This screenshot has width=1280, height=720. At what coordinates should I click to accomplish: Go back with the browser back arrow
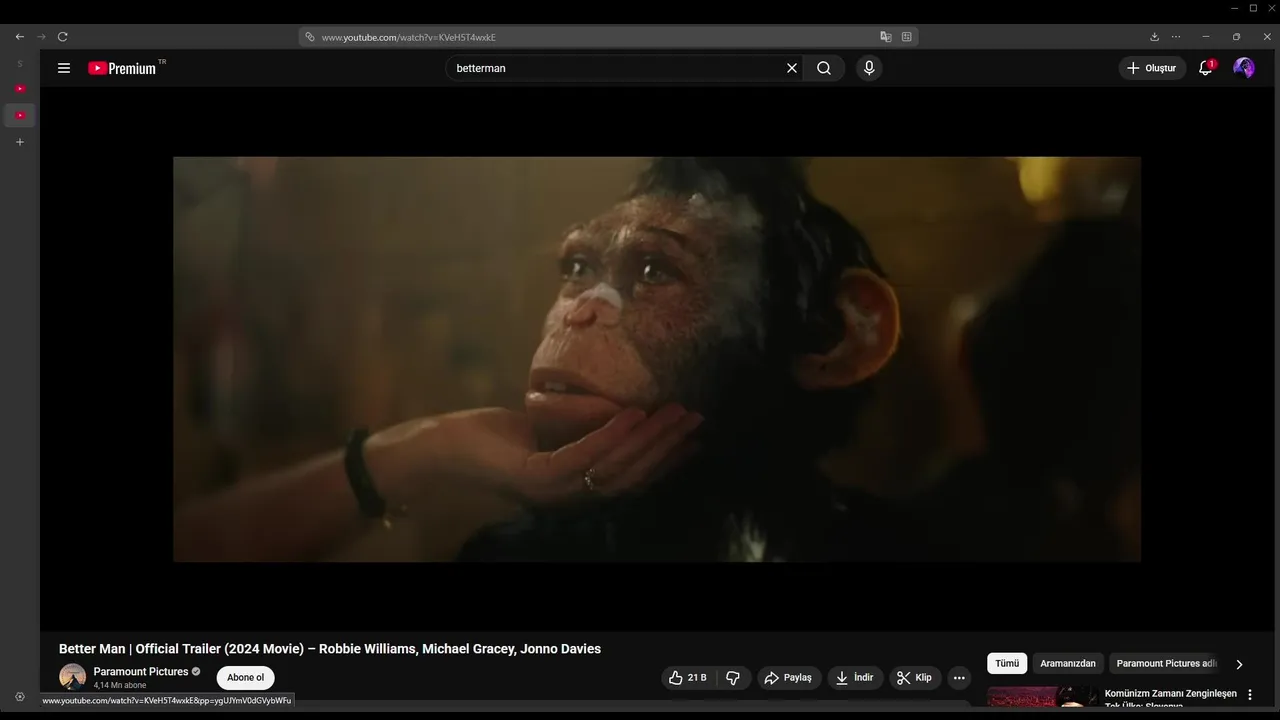[x=20, y=37]
